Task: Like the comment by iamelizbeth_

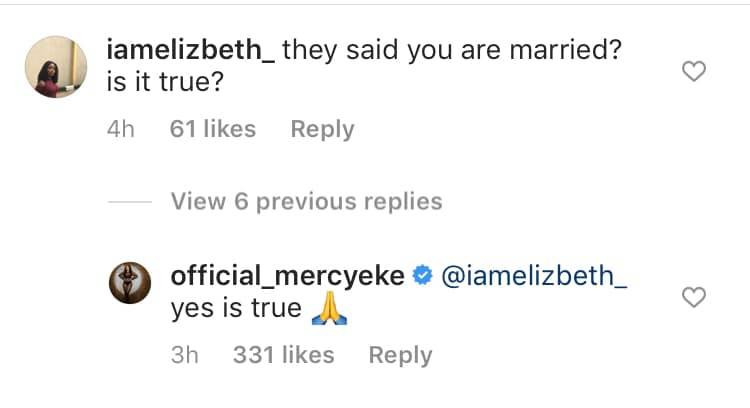Action: click(x=693, y=71)
